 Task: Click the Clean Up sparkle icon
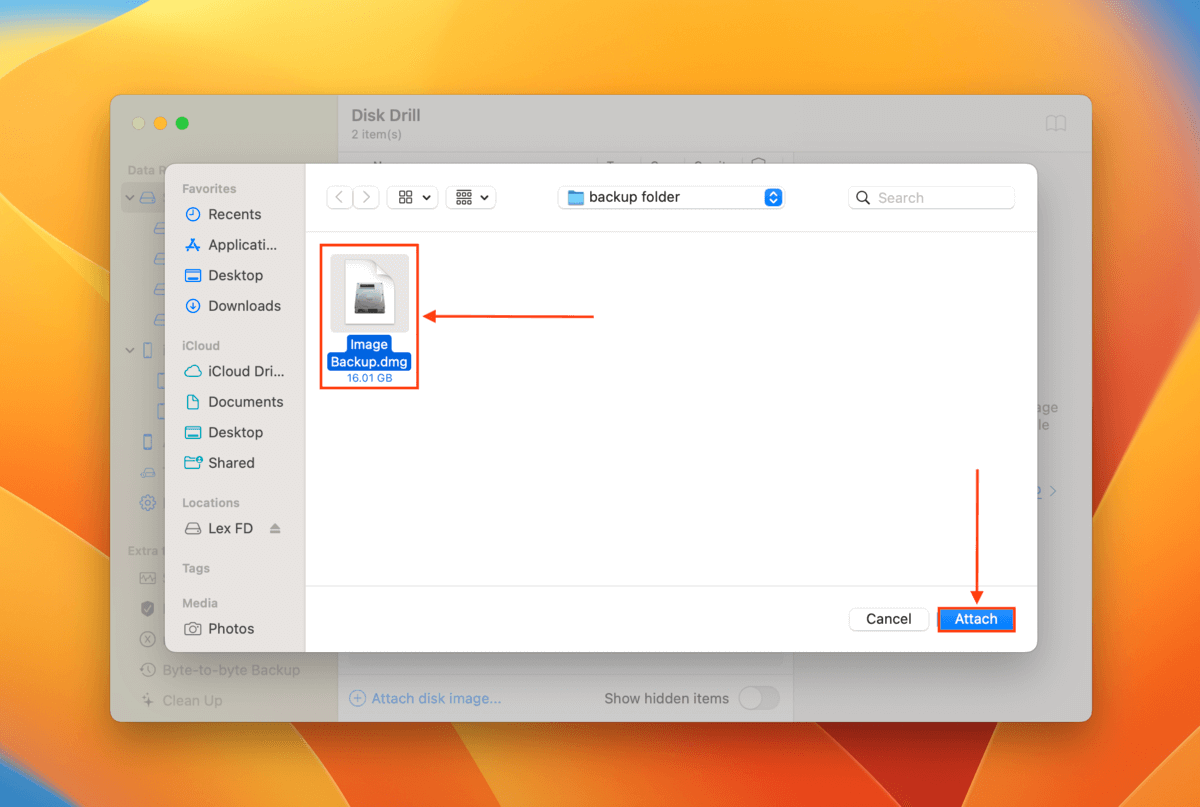point(147,701)
